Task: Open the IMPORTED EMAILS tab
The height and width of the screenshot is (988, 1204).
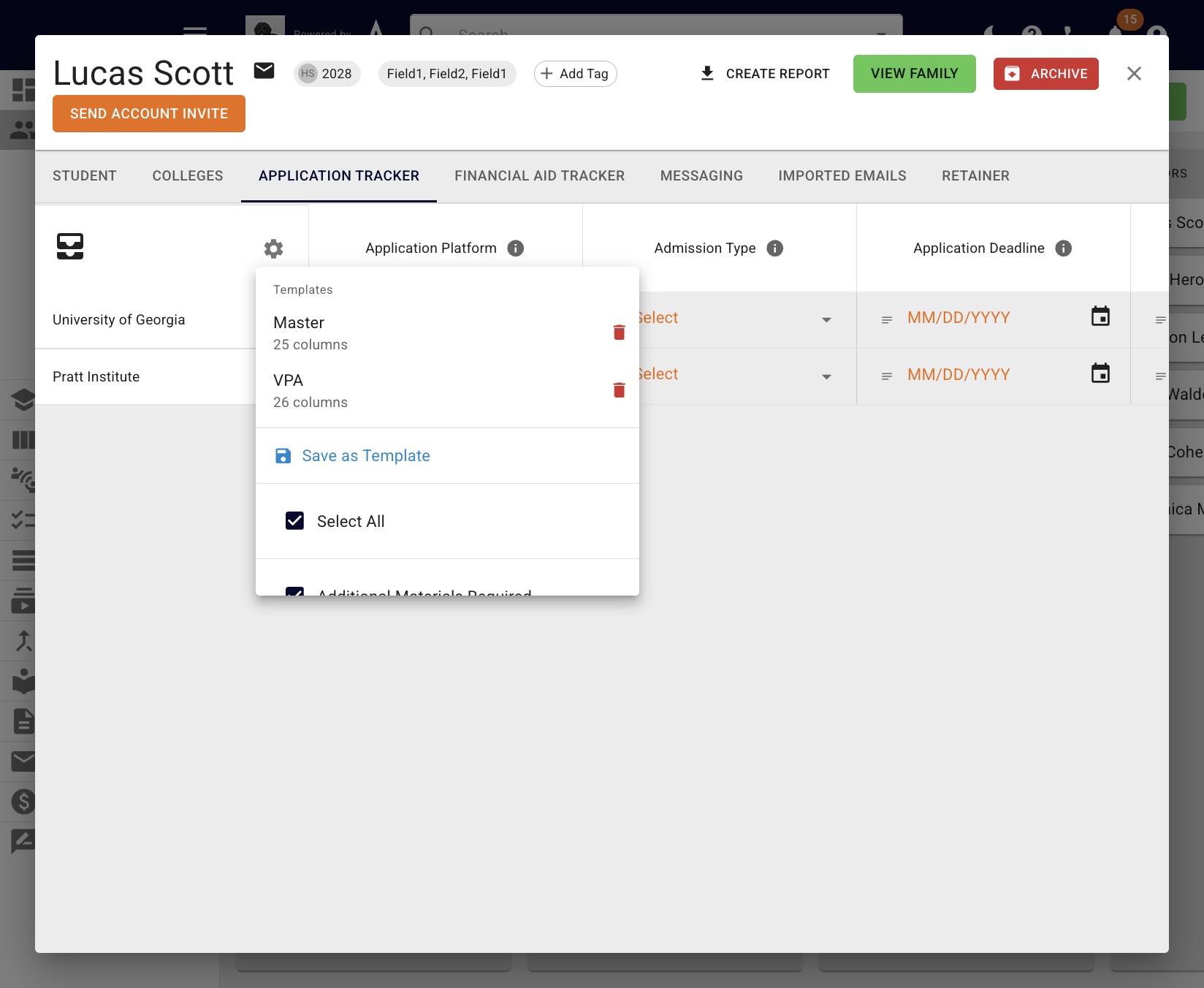Action: 842,176
